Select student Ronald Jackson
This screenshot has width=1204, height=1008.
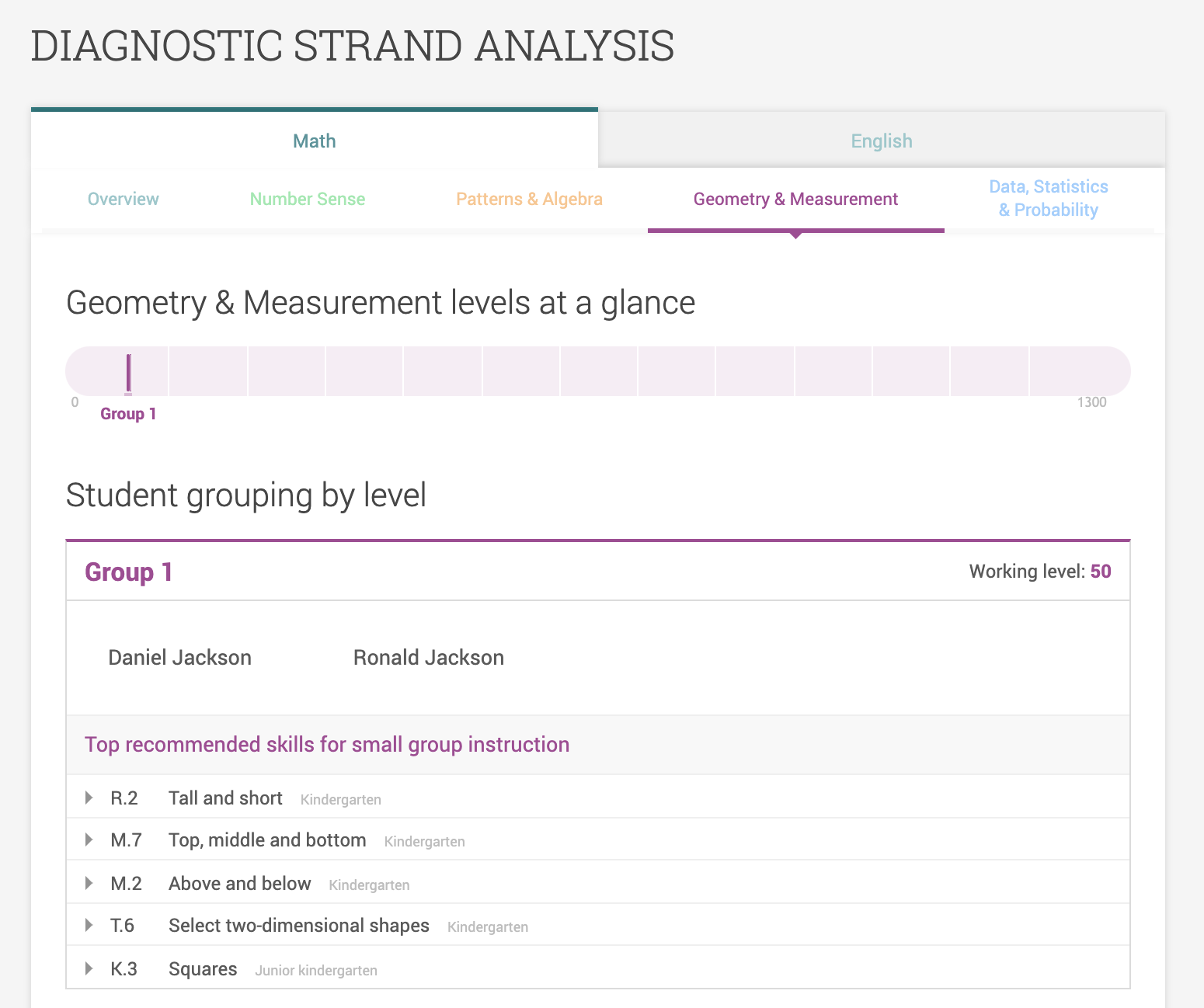click(428, 657)
